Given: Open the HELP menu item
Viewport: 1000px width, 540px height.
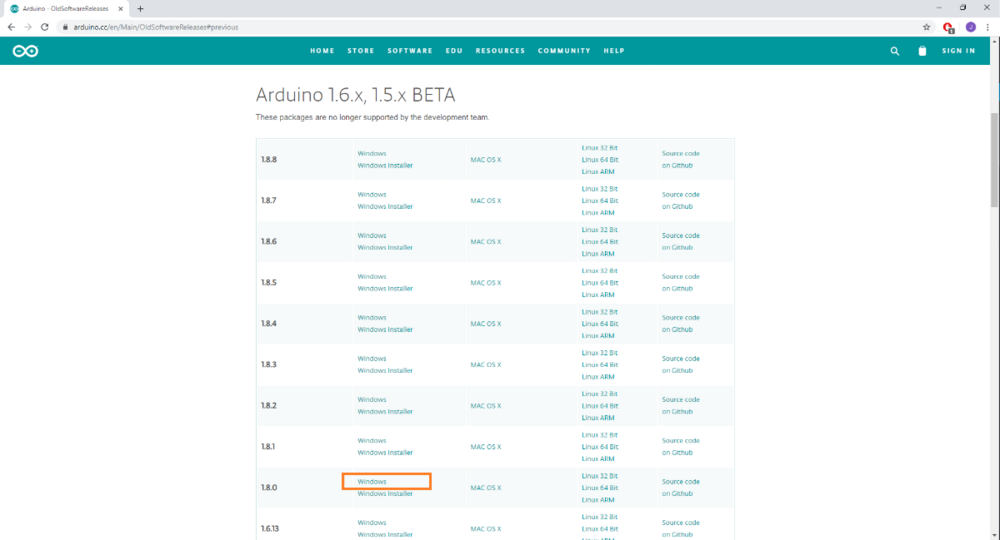Looking at the screenshot, I should pyautogui.click(x=614, y=51).
